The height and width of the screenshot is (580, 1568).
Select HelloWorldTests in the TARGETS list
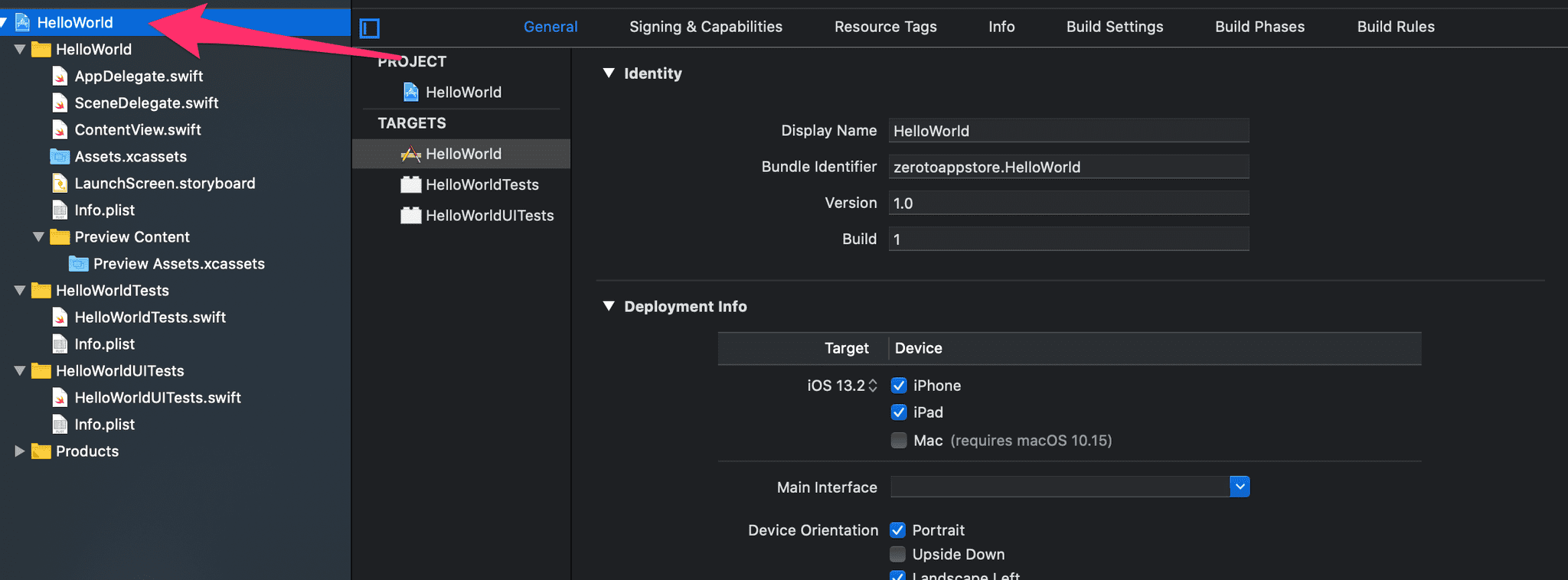pyautogui.click(x=482, y=184)
